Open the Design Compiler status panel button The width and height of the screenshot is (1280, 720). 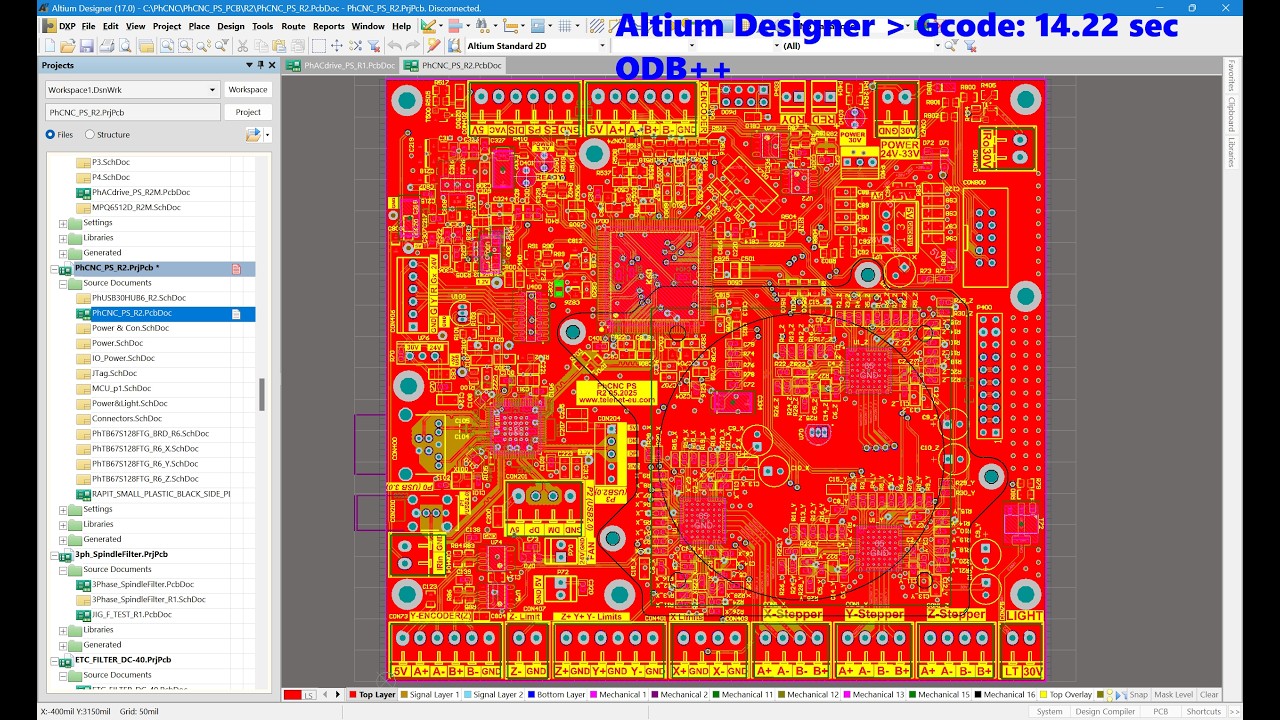point(1105,712)
